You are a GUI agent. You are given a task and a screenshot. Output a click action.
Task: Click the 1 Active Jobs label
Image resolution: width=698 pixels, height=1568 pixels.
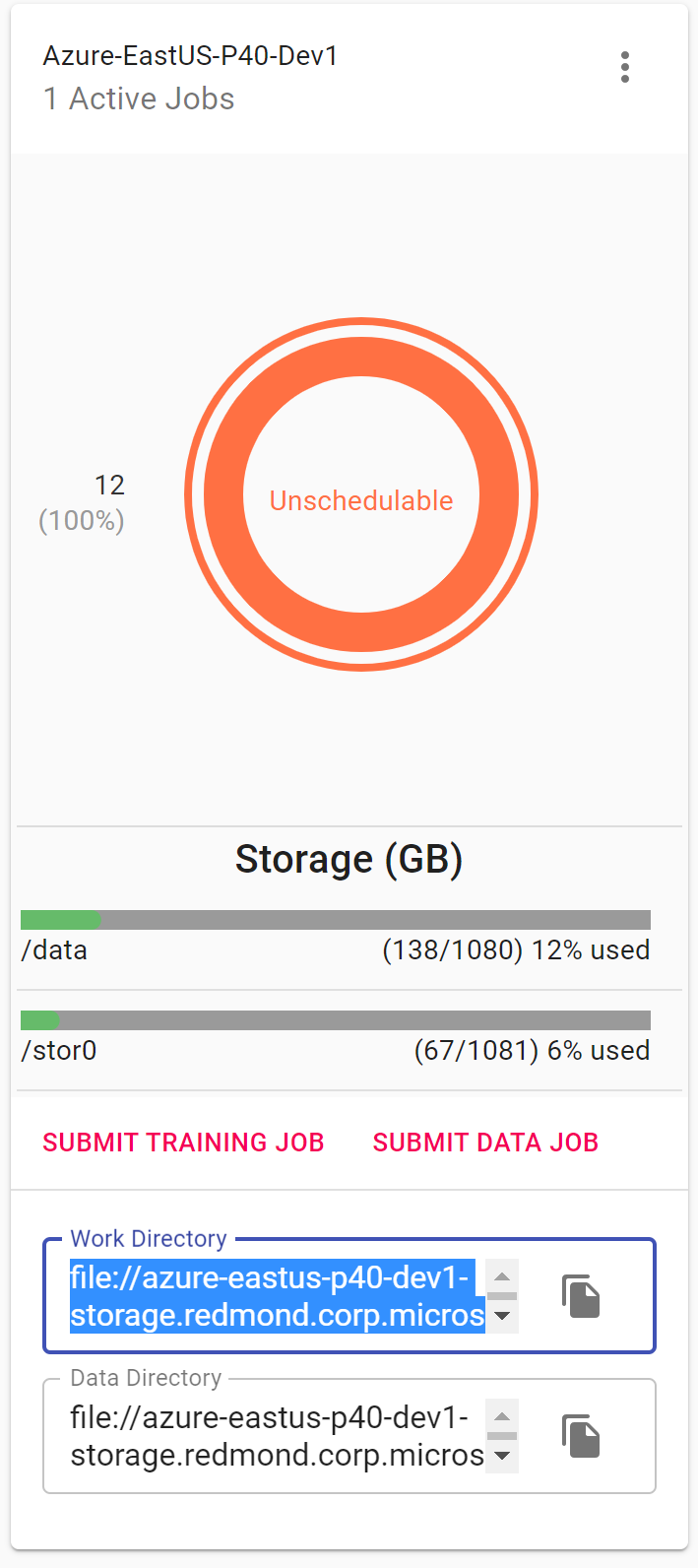click(137, 98)
